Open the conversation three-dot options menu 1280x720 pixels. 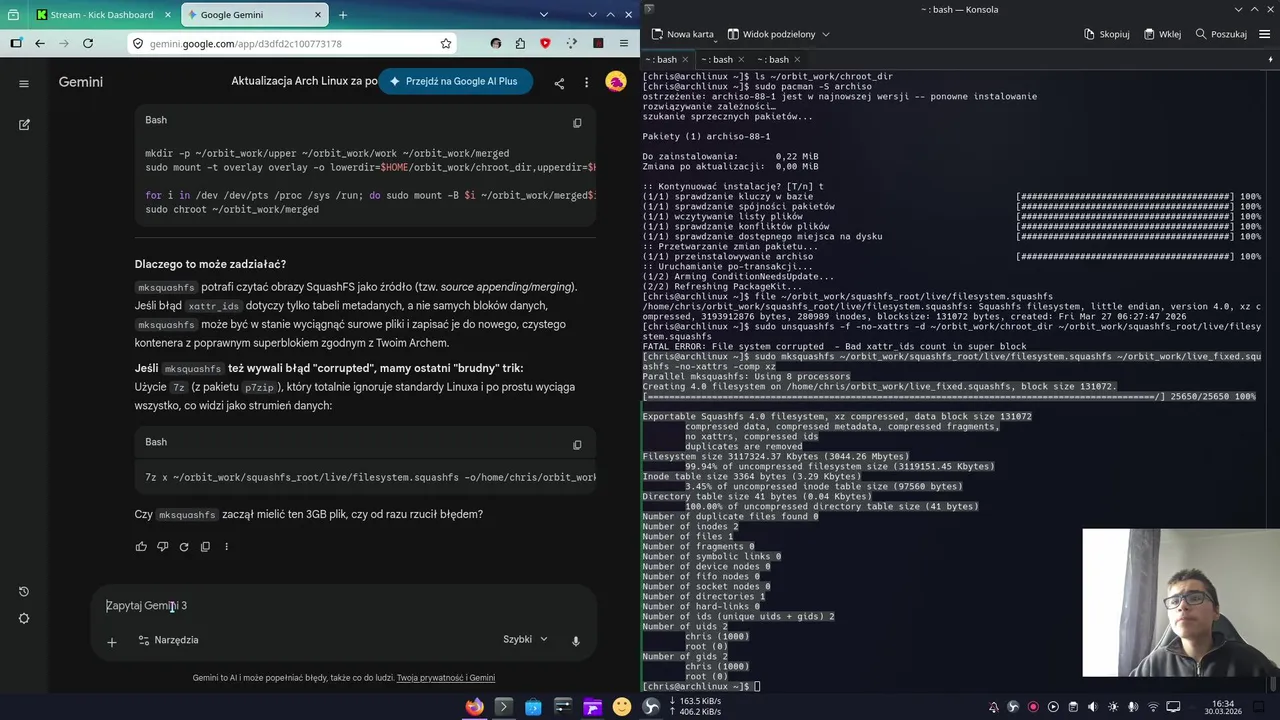[587, 83]
